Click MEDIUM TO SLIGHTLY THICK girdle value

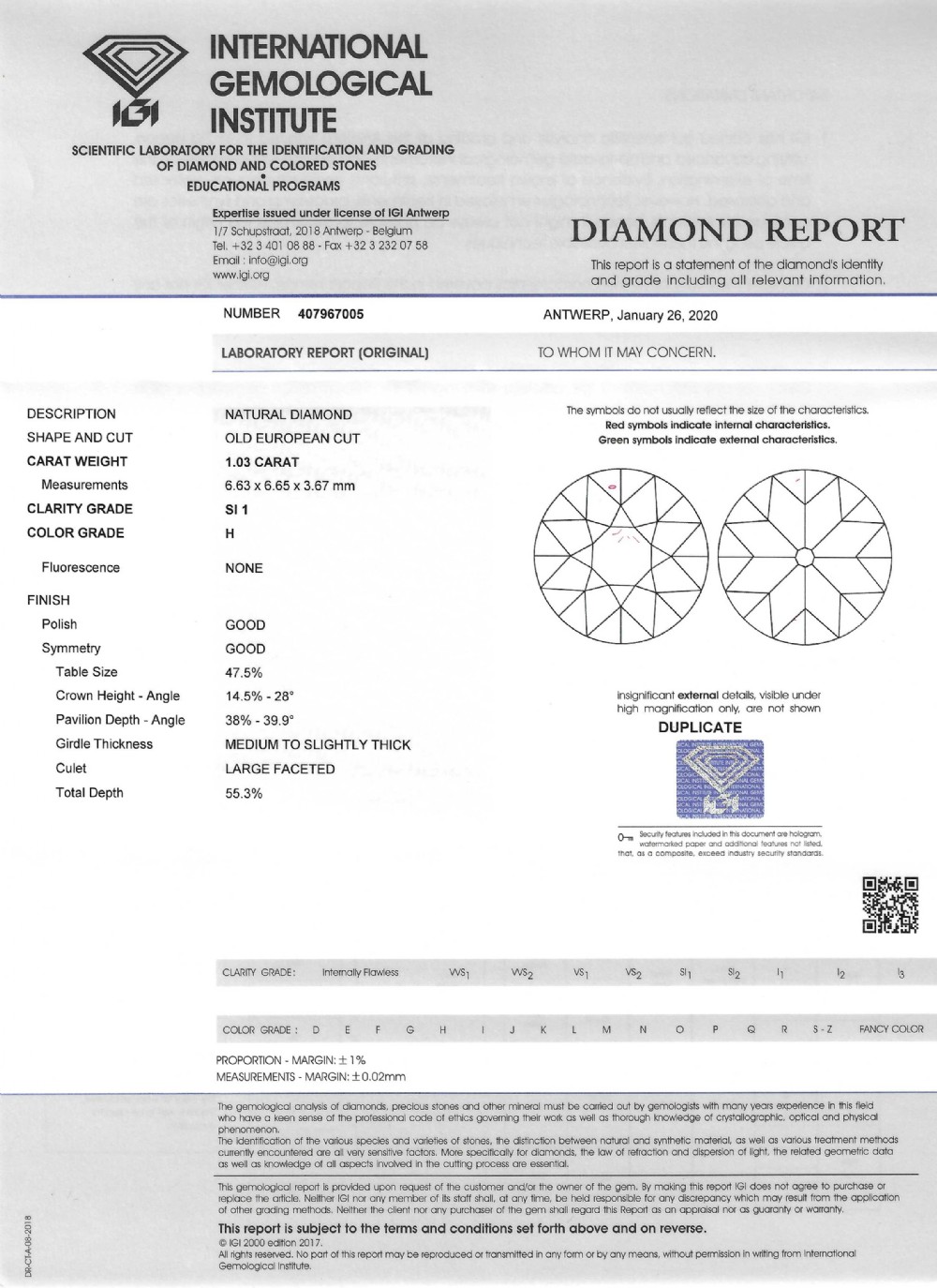point(318,745)
